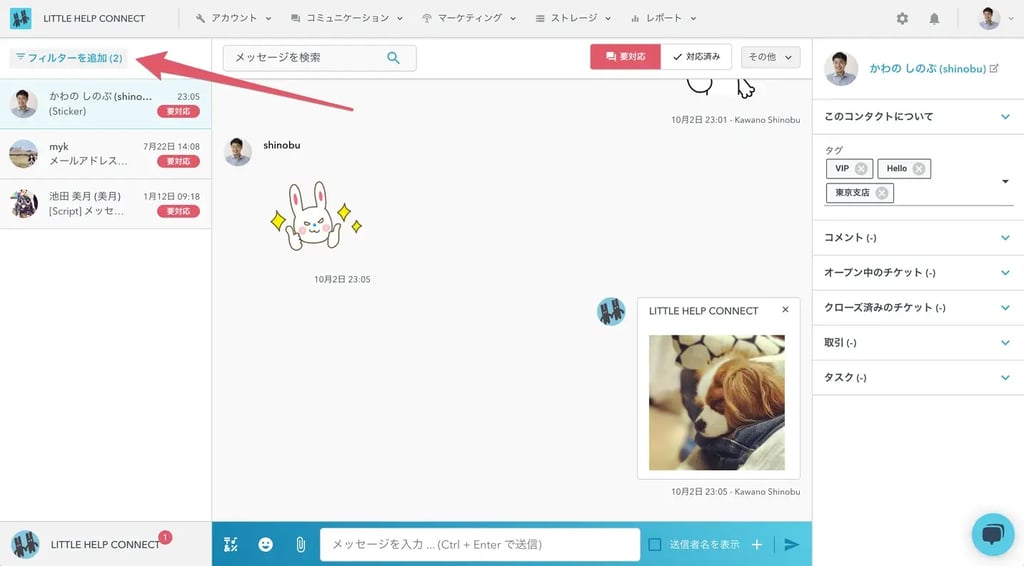Toggle the 対応済み status filter
1024x566 pixels.
(x=696, y=57)
